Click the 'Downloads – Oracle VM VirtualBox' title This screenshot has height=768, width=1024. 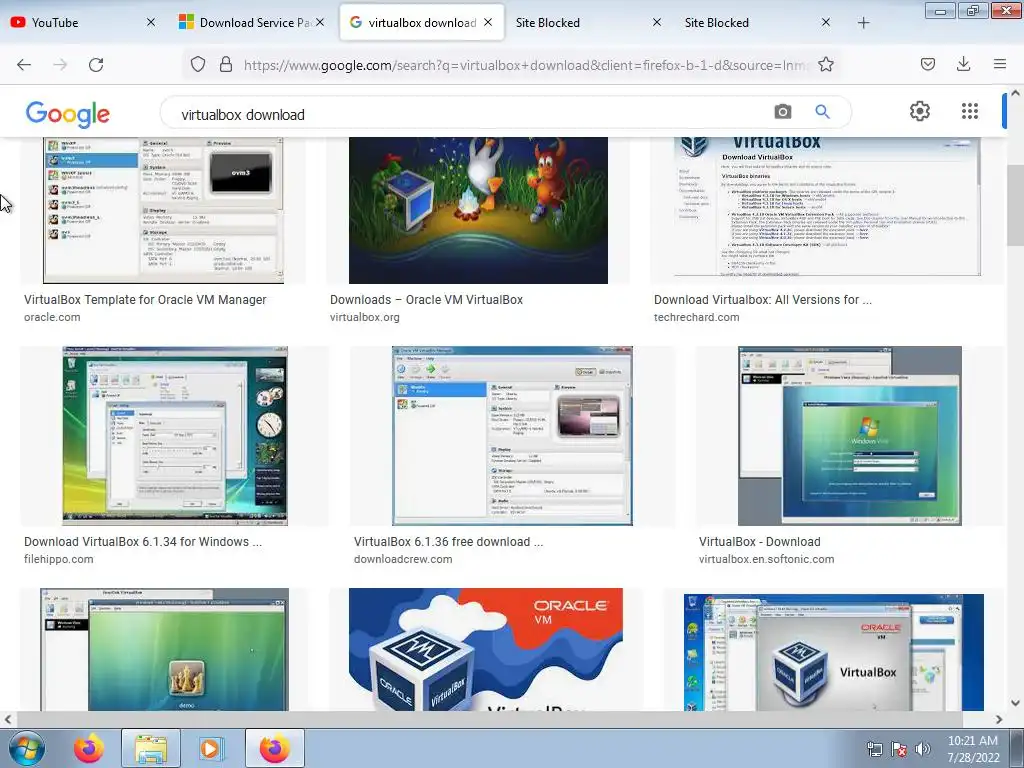coord(426,300)
